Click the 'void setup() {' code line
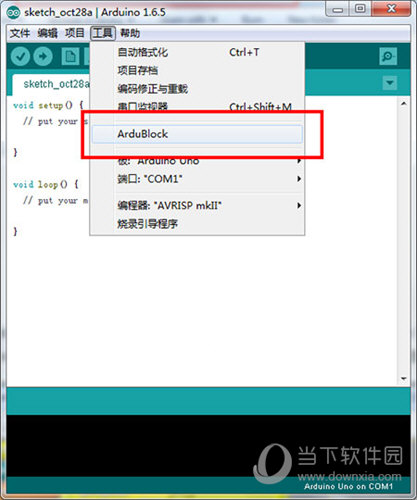 point(48,105)
